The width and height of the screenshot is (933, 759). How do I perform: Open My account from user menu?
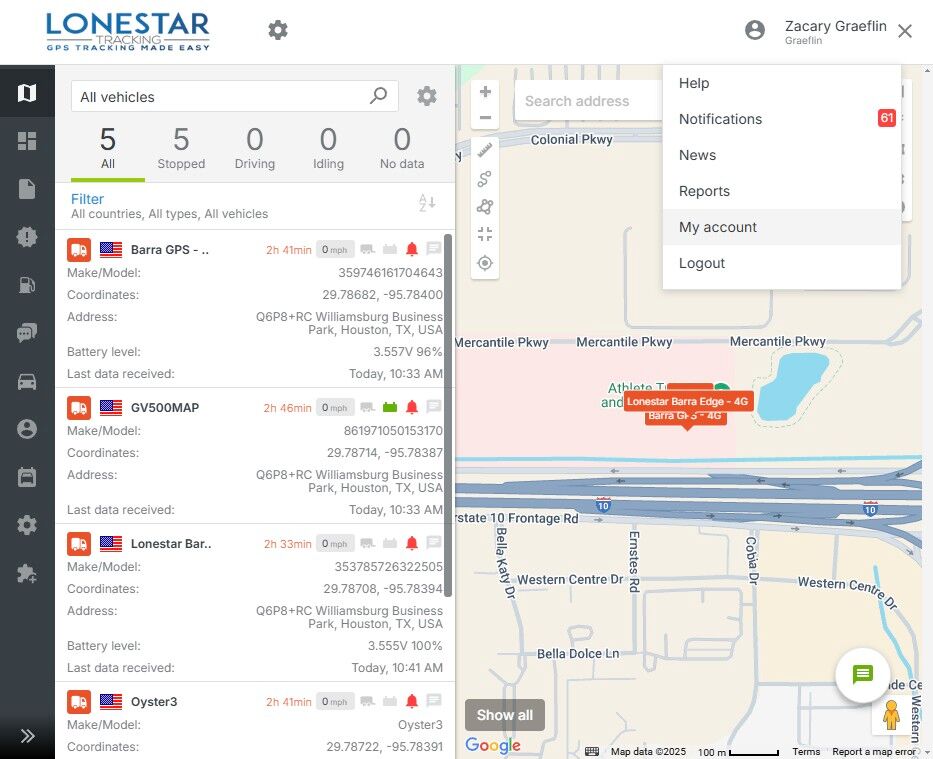[781, 227]
